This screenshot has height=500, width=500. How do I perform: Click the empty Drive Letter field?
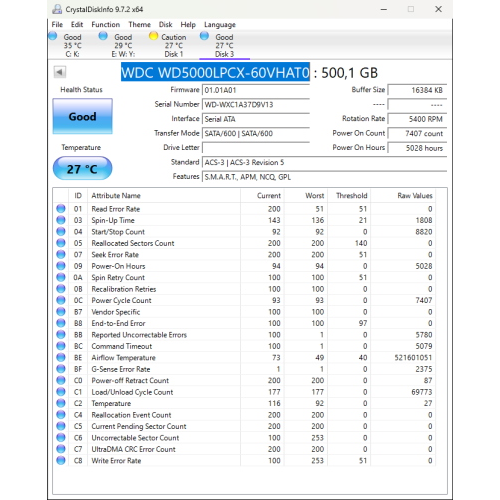point(256,148)
